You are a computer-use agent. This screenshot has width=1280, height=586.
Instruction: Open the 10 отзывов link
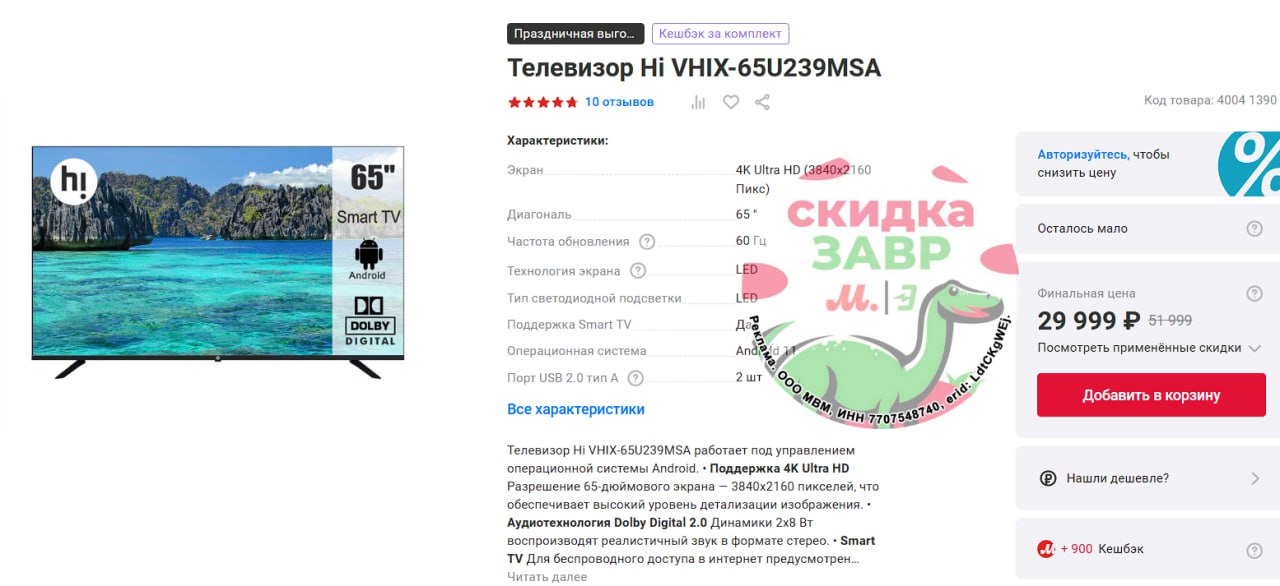[619, 102]
